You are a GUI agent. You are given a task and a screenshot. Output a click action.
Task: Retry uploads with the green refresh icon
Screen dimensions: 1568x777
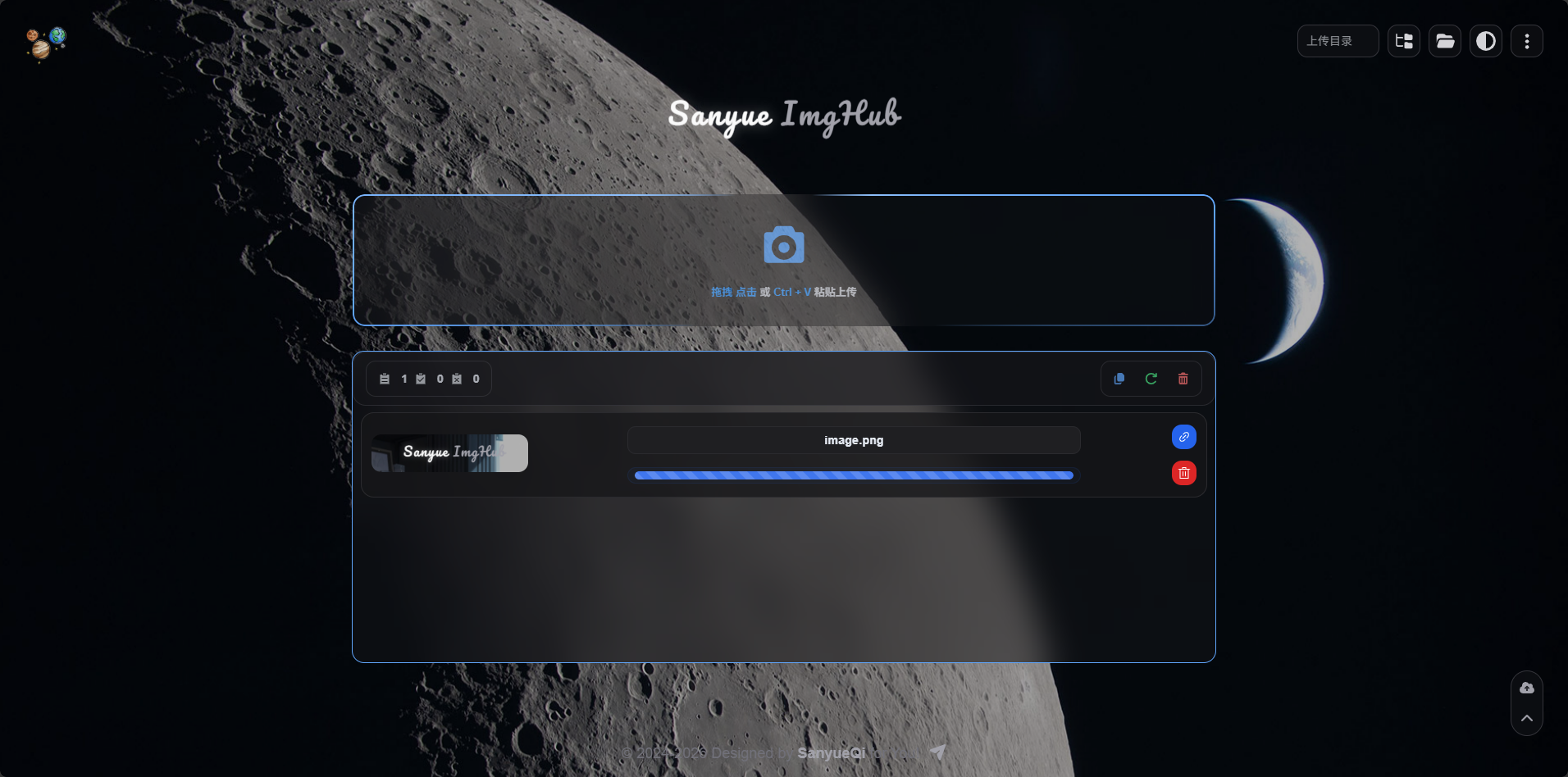(1151, 379)
